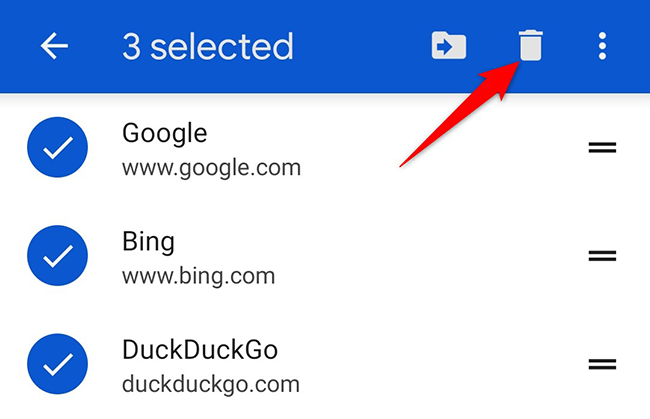
Task: Tap blank space in the Bing row
Action: click(x=430, y=256)
